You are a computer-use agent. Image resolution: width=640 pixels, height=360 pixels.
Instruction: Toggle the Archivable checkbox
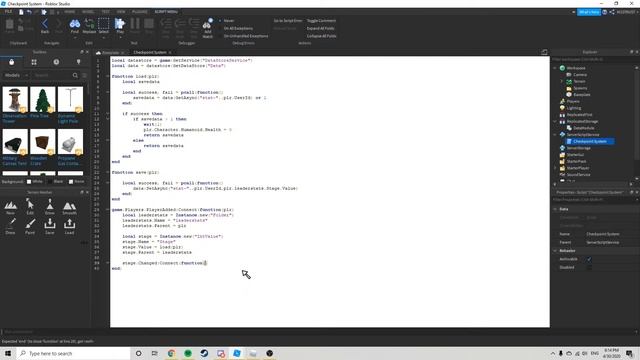coord(589,259)
